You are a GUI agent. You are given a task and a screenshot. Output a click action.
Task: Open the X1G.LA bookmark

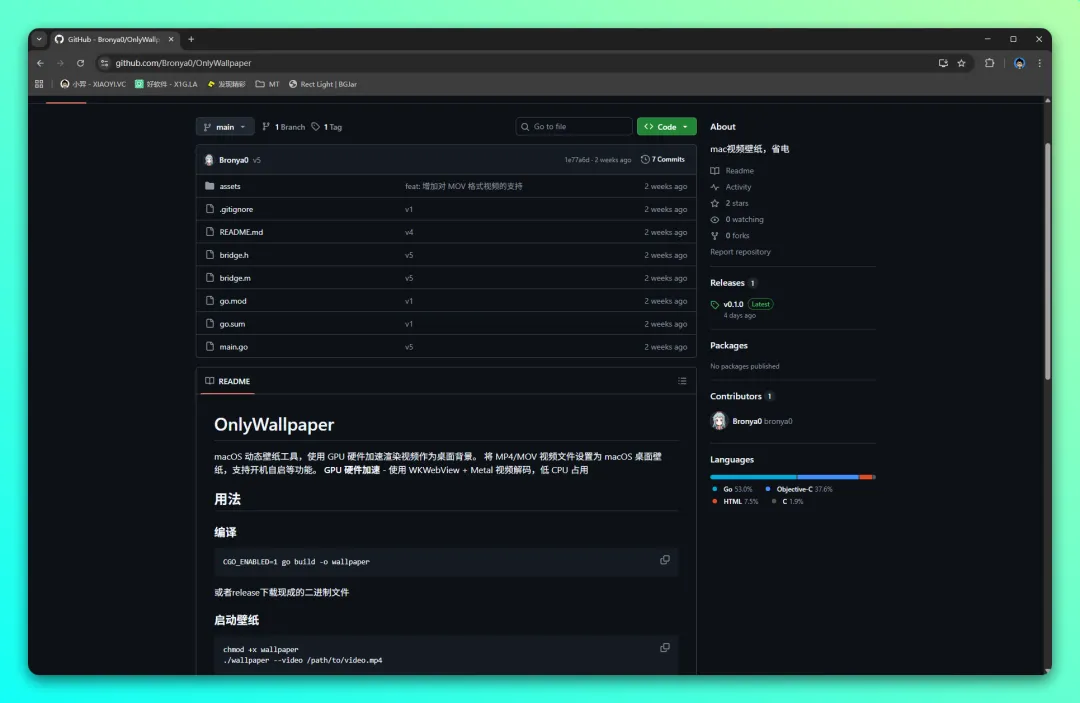point(166,84)
